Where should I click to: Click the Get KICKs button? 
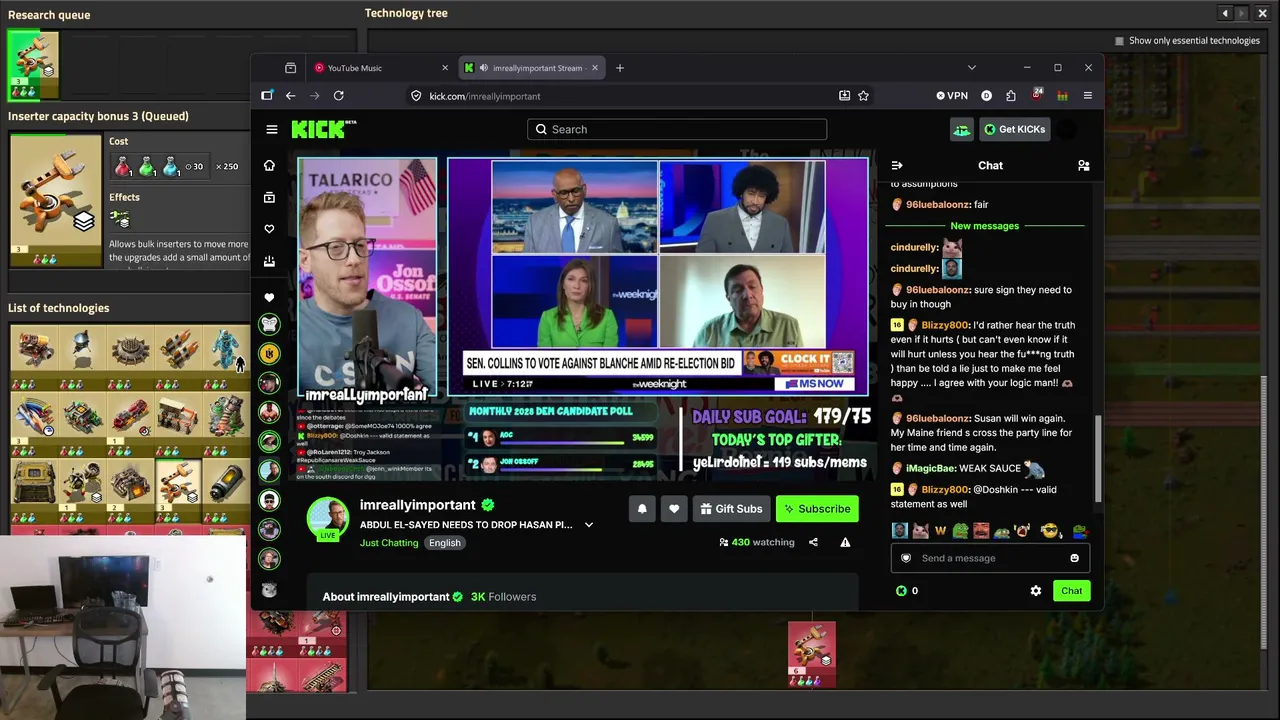pos(1014,129)
